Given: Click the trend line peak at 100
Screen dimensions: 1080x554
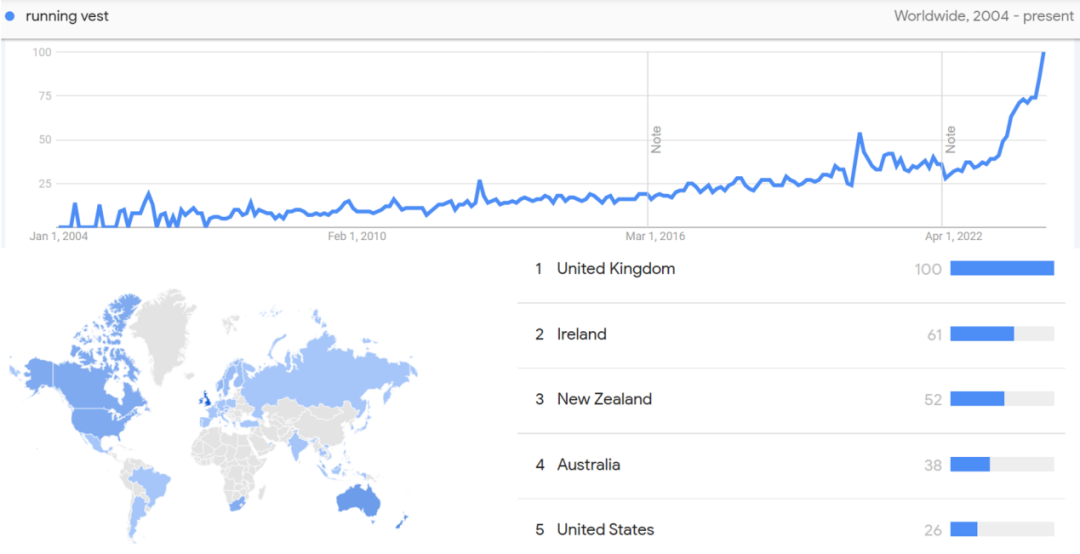Looking at the screenshot, I should click(1044, 53).
